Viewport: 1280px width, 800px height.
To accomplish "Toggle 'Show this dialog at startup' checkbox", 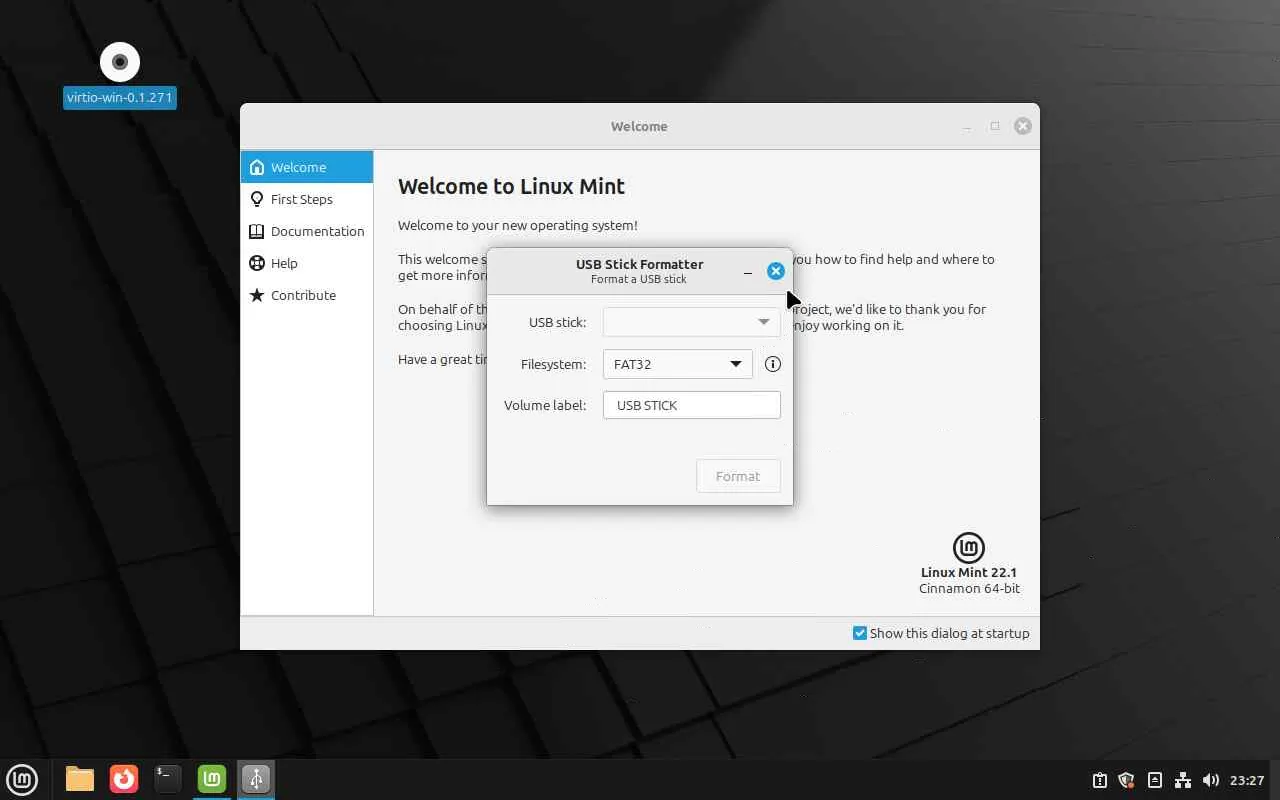I will click(860, 633).
